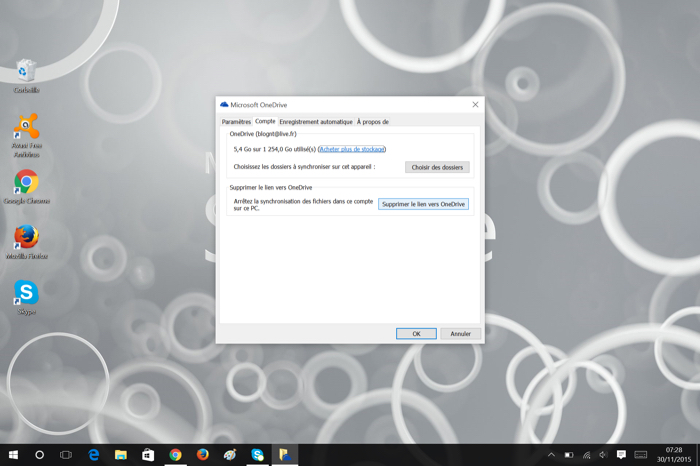Image resolution: width=700 pixels, height=466 pixels.
Task: Launch Mozilla Firefox from the desktop
Action: pos(26,238)
